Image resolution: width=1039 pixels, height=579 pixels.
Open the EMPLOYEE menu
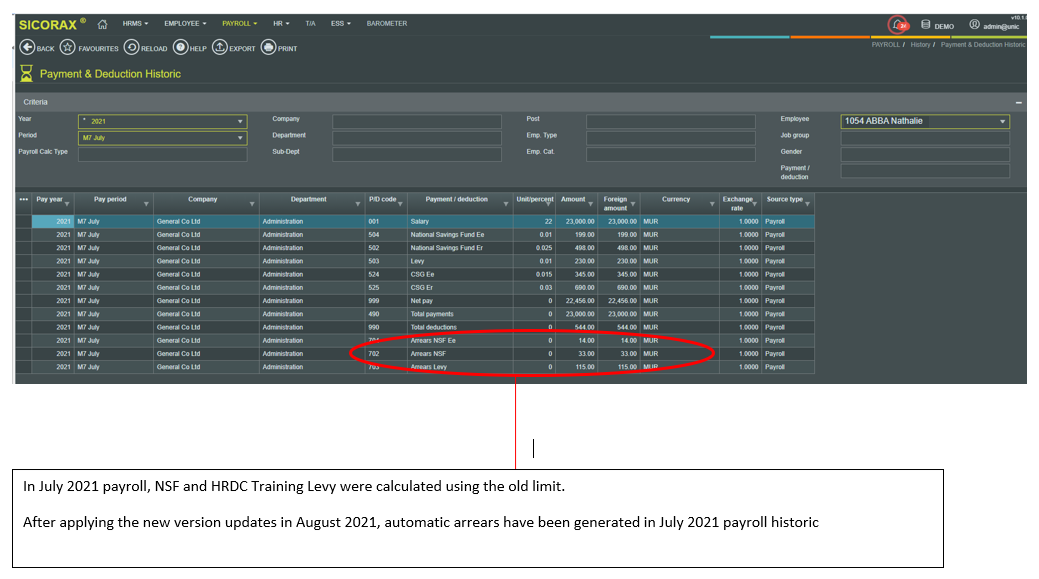click(185, 23)
